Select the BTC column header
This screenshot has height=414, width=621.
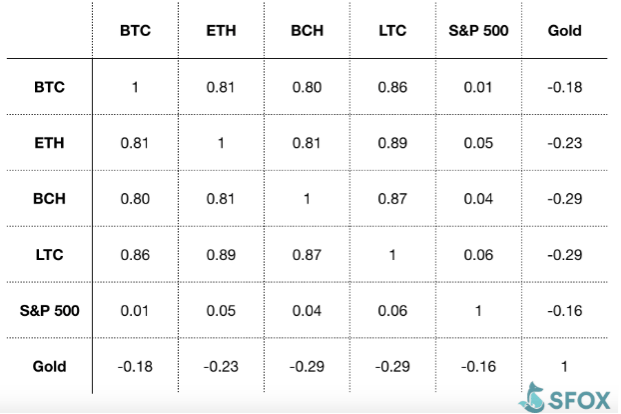(x=135, y=31)
